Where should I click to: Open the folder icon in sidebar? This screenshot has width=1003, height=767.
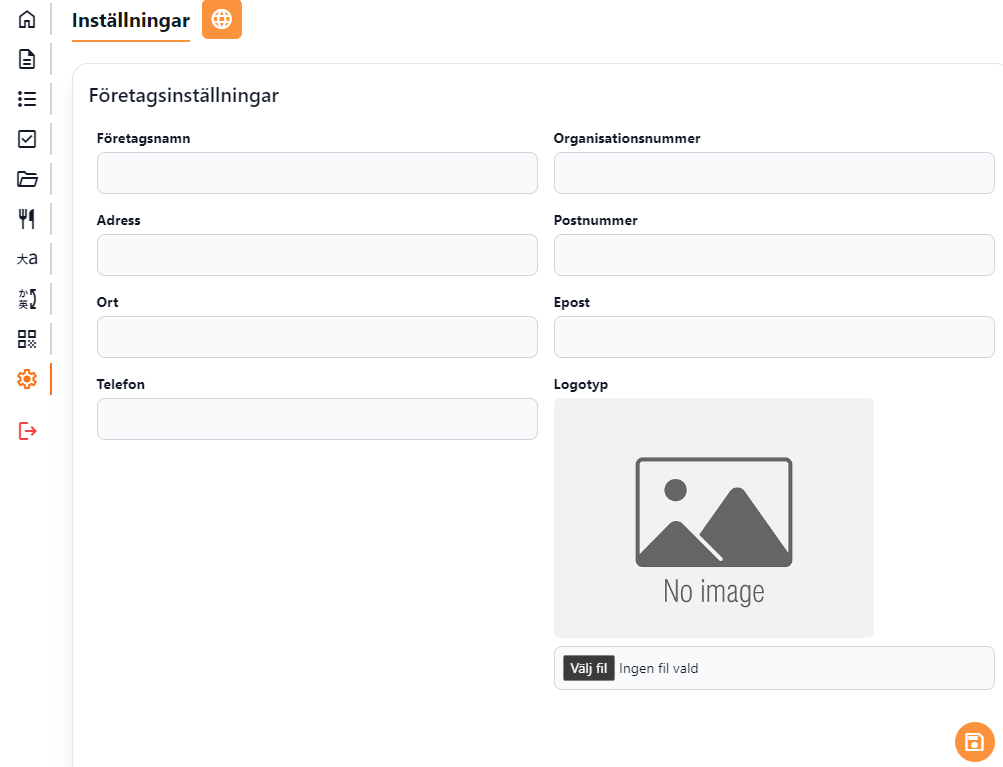coord(27,179)
